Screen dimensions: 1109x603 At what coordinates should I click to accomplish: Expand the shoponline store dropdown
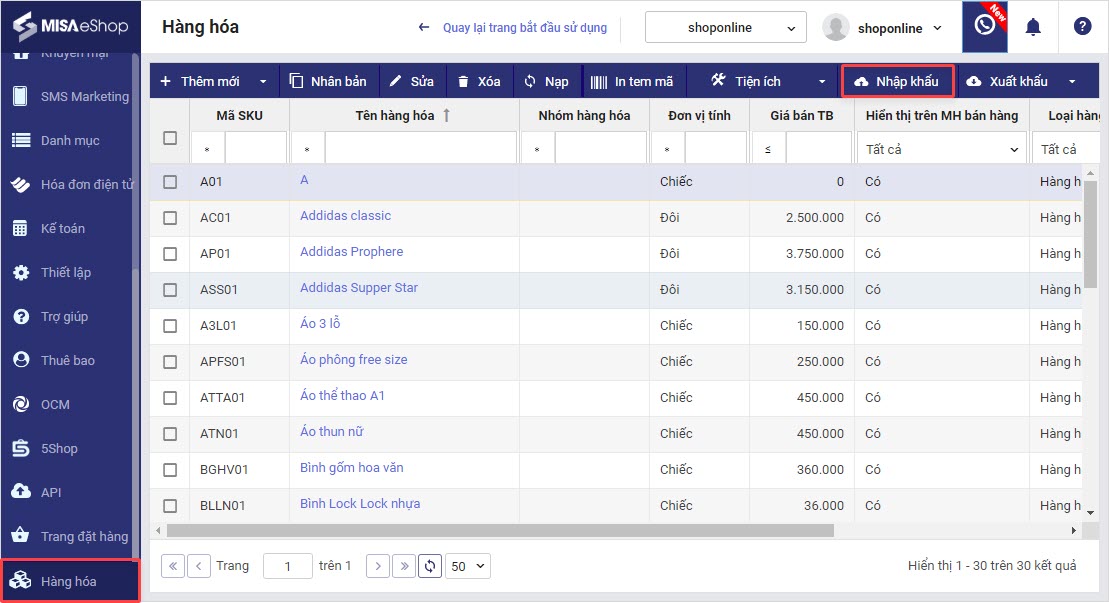click(x=725, y=28)
